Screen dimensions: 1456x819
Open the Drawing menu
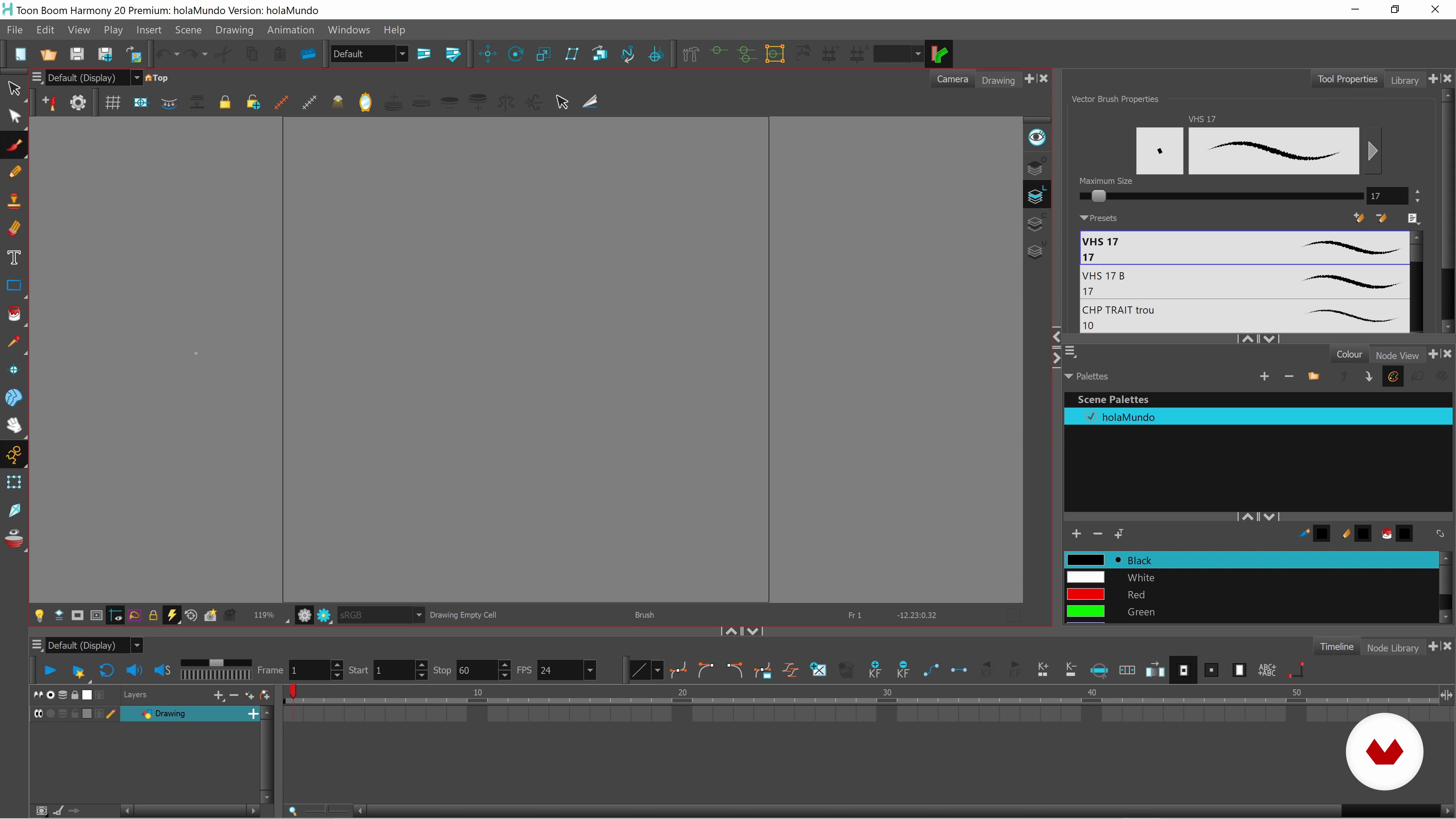[x=234, y=30]
